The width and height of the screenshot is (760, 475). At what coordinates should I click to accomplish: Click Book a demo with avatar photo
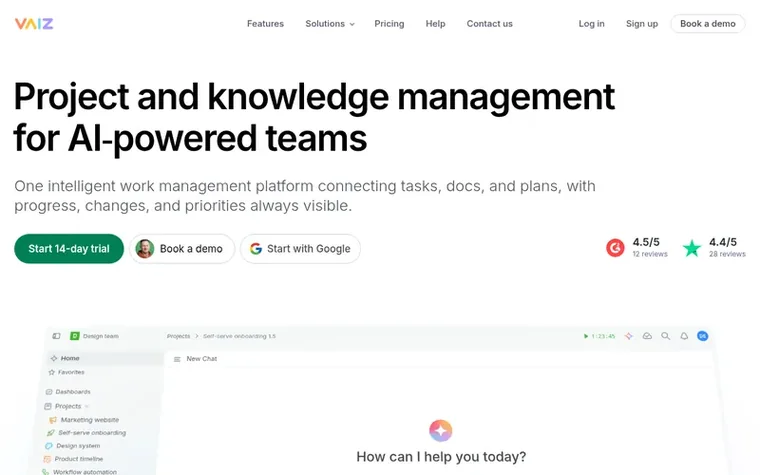(182, 249)
